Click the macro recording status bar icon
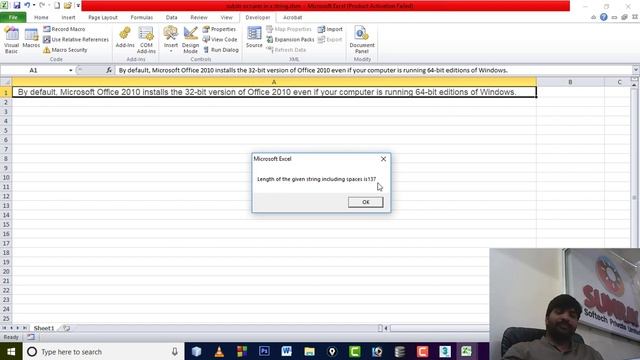Viewport: 640px width, 360px height. tap(31, 337)
